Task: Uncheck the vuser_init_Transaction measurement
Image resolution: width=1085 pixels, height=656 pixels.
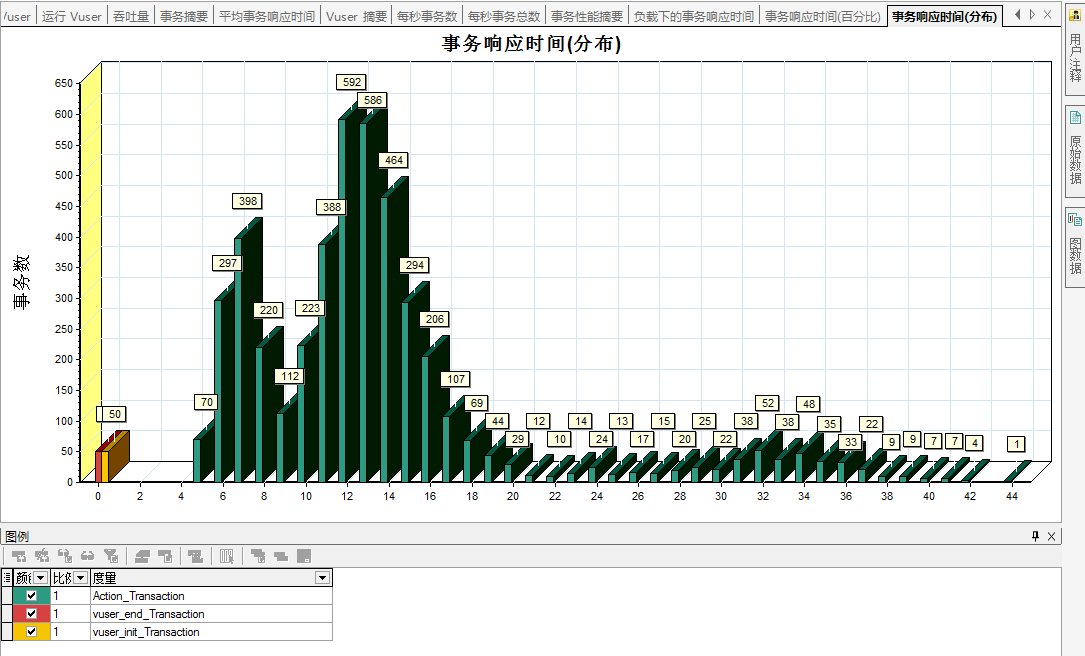Action: (32, 630)
